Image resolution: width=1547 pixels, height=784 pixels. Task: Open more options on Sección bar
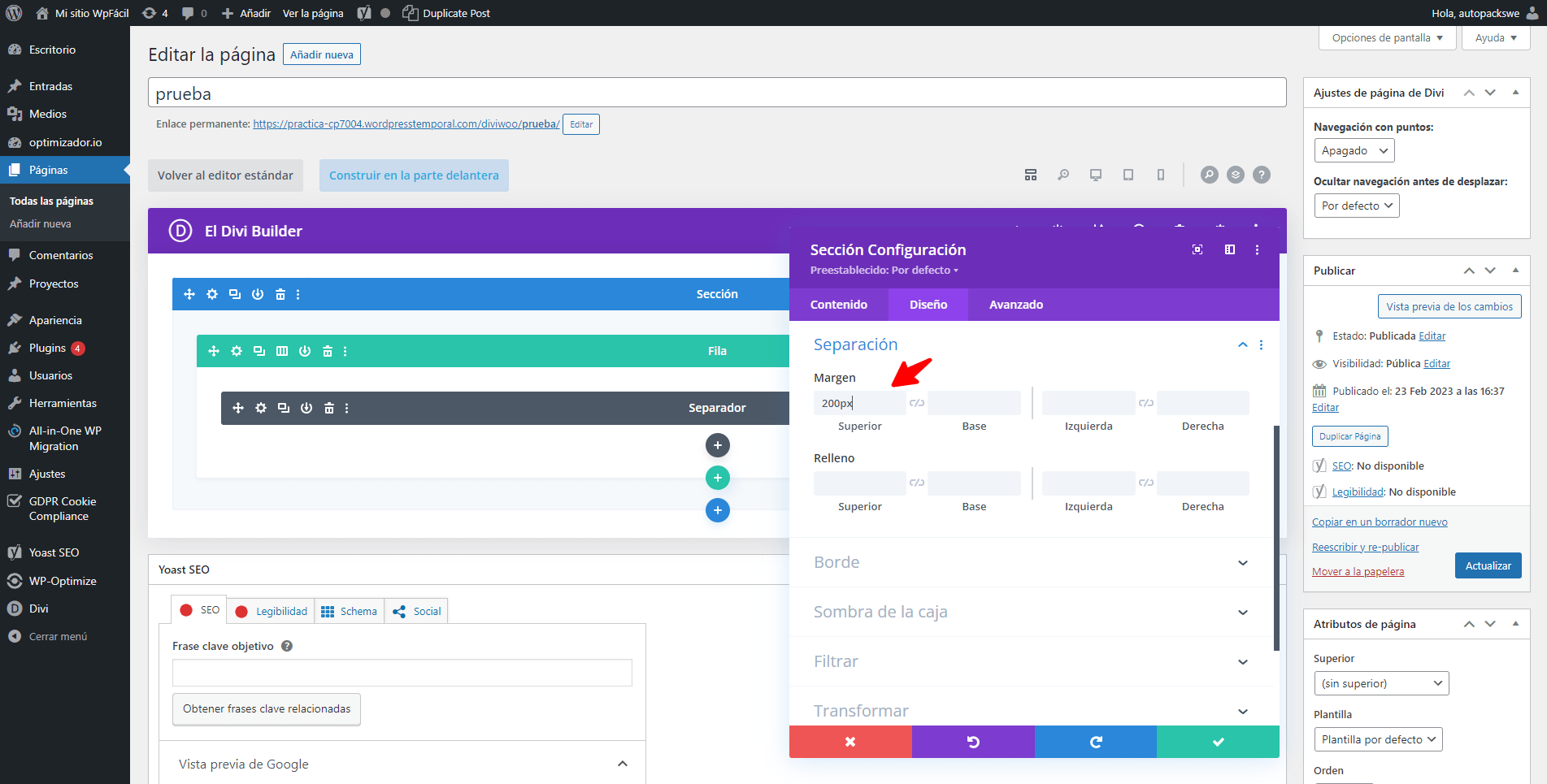[298, 294]
